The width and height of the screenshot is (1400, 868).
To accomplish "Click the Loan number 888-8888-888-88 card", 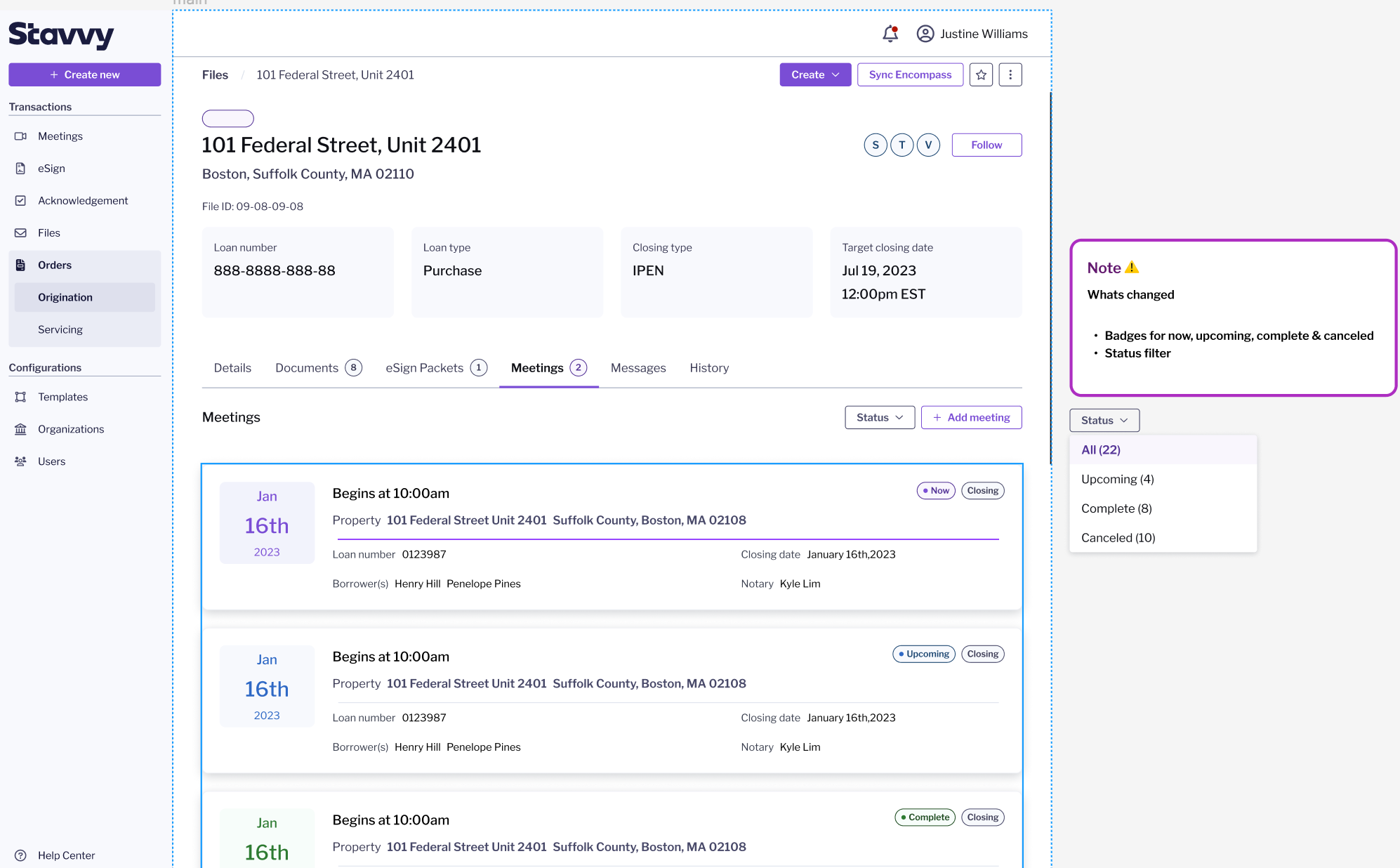I will 298,272.
